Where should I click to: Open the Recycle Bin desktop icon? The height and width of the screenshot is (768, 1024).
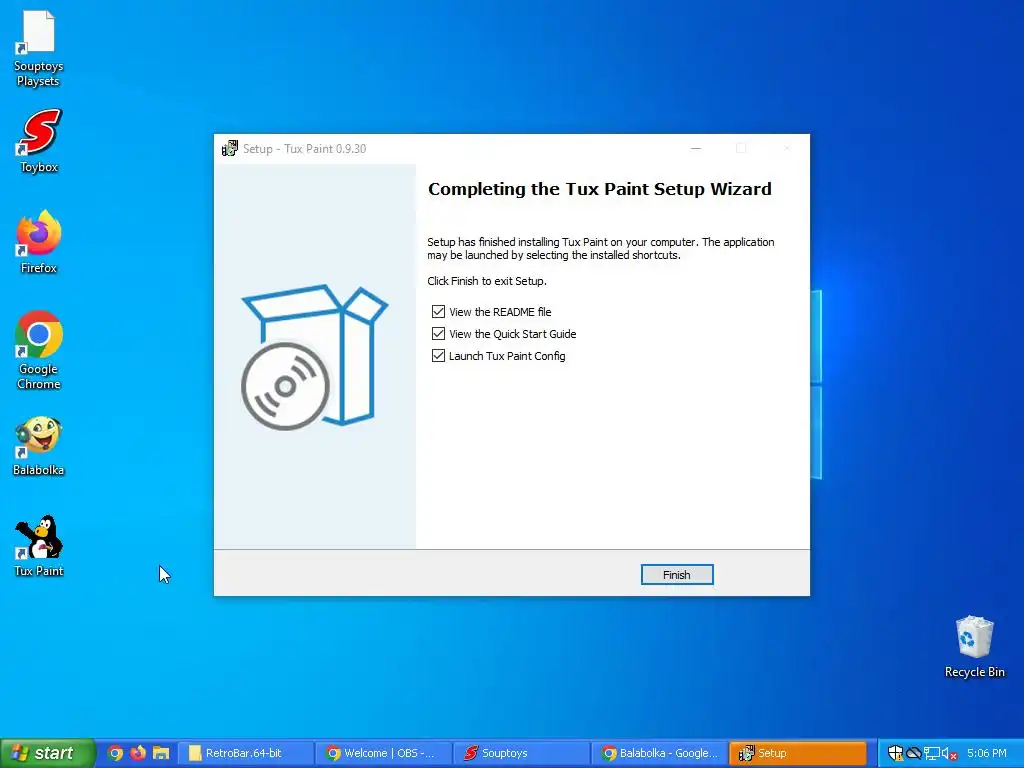(x=974, y=647)
